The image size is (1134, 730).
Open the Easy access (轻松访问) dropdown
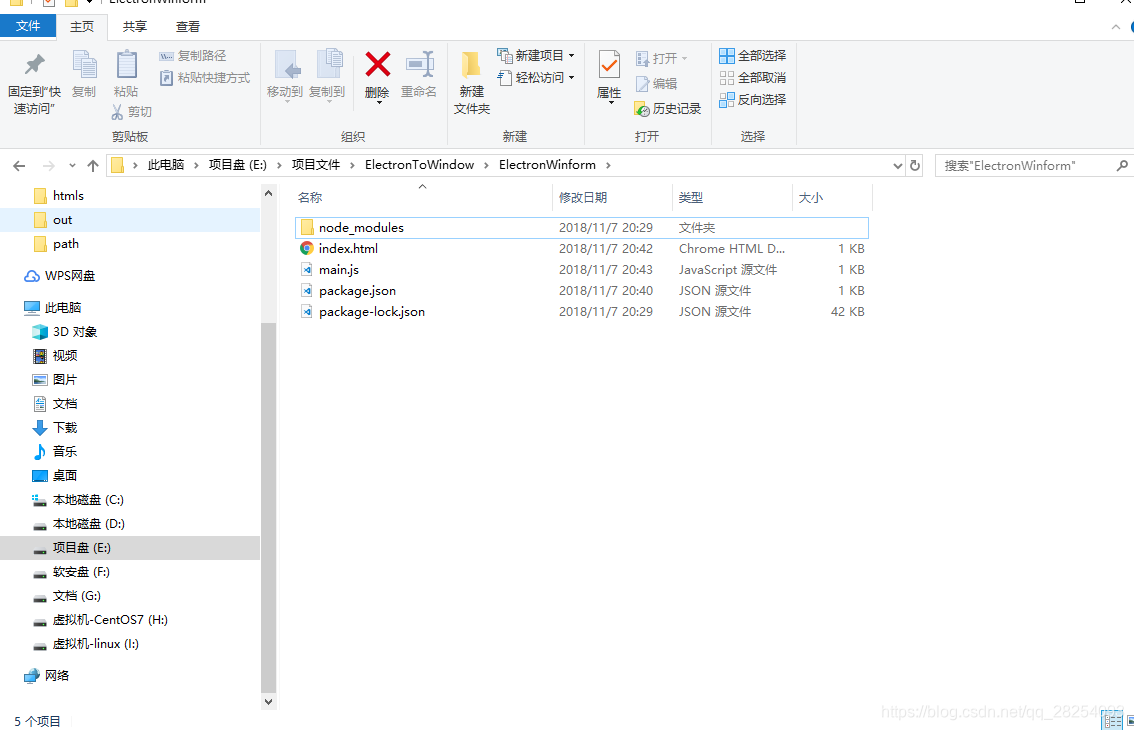[536, 77]
